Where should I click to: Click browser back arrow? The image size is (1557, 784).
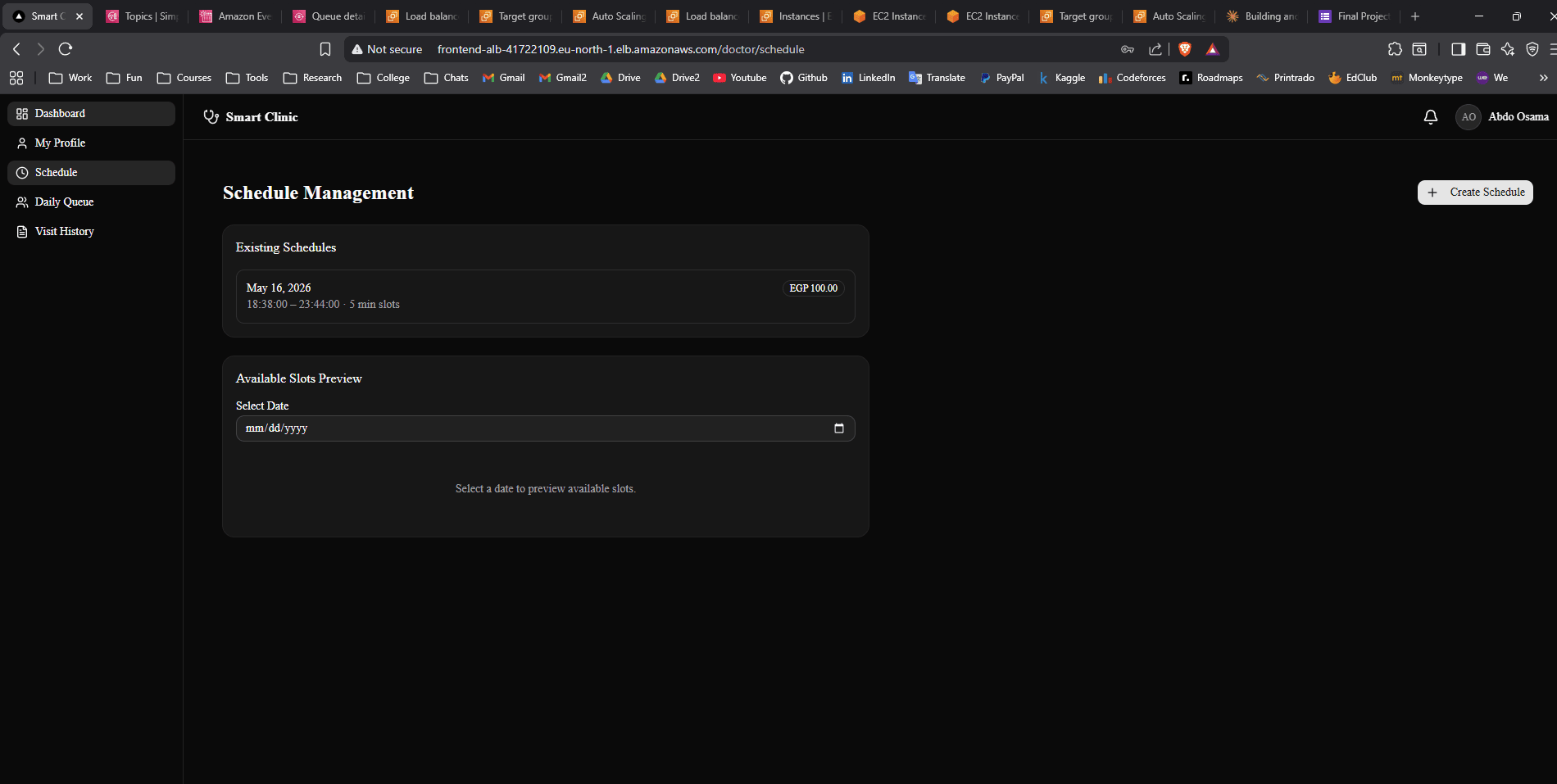(17, 49)
